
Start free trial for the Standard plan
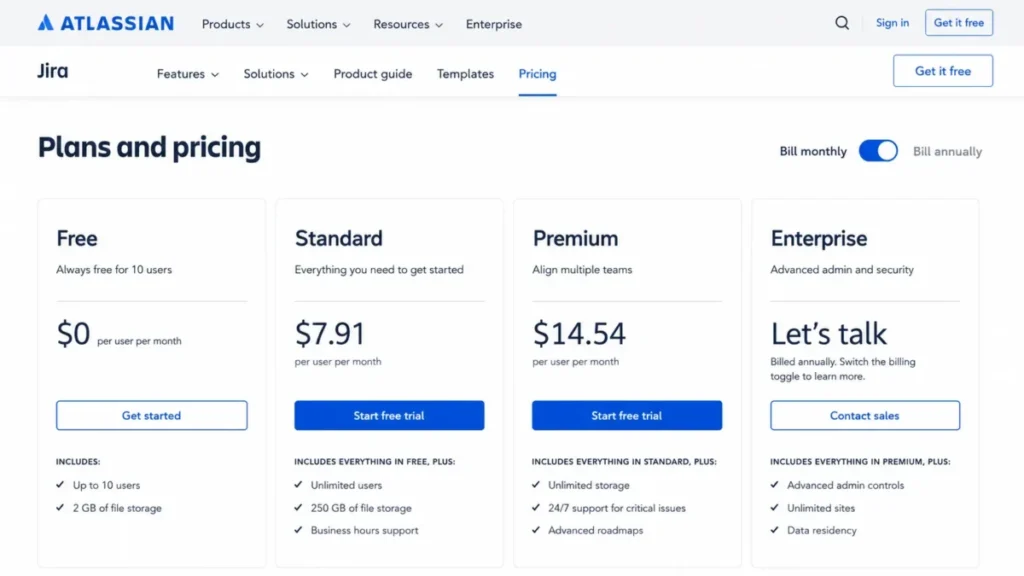[389, 415]
